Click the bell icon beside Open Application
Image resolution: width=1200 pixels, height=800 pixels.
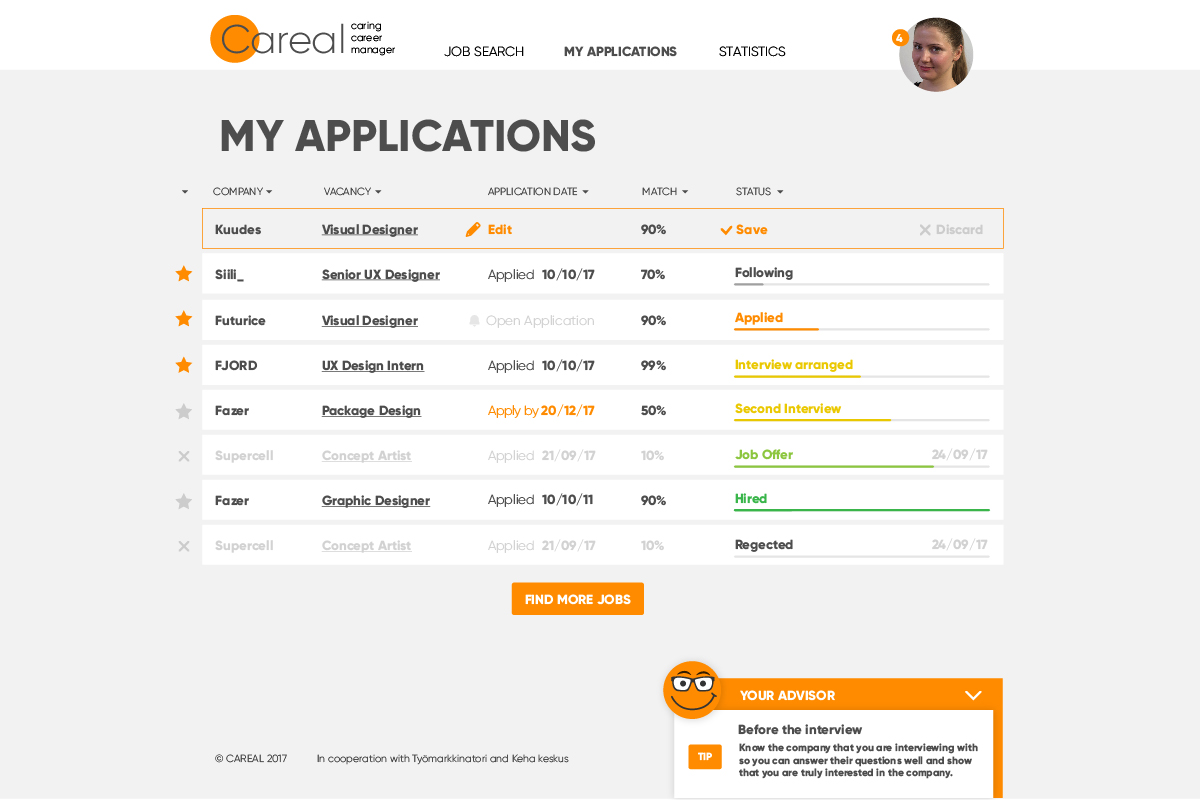coord(474,321)
